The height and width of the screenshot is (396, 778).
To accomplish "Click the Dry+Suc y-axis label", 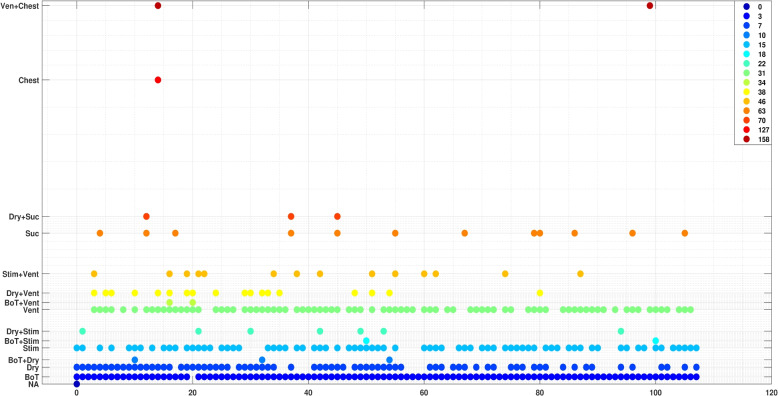I will (23, 216).
